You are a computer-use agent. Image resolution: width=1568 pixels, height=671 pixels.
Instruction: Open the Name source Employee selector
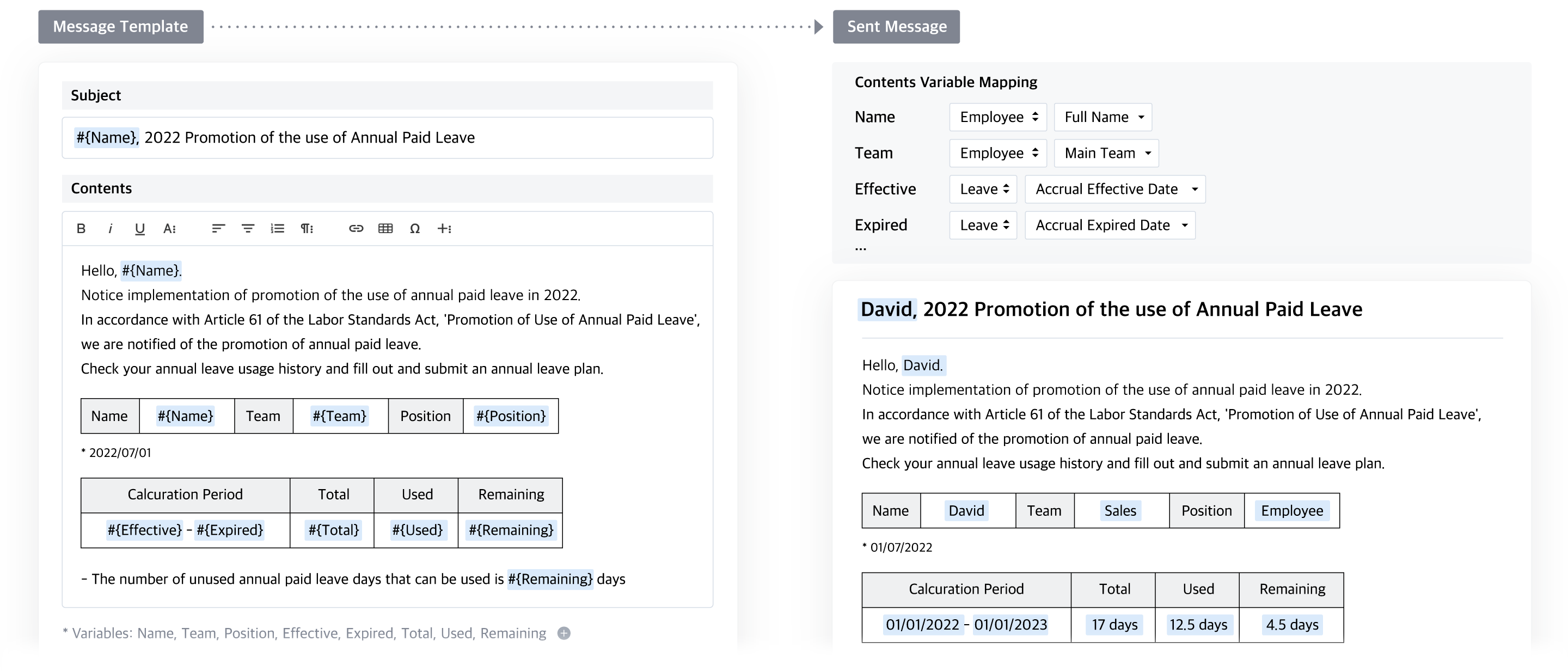[997, 117]
